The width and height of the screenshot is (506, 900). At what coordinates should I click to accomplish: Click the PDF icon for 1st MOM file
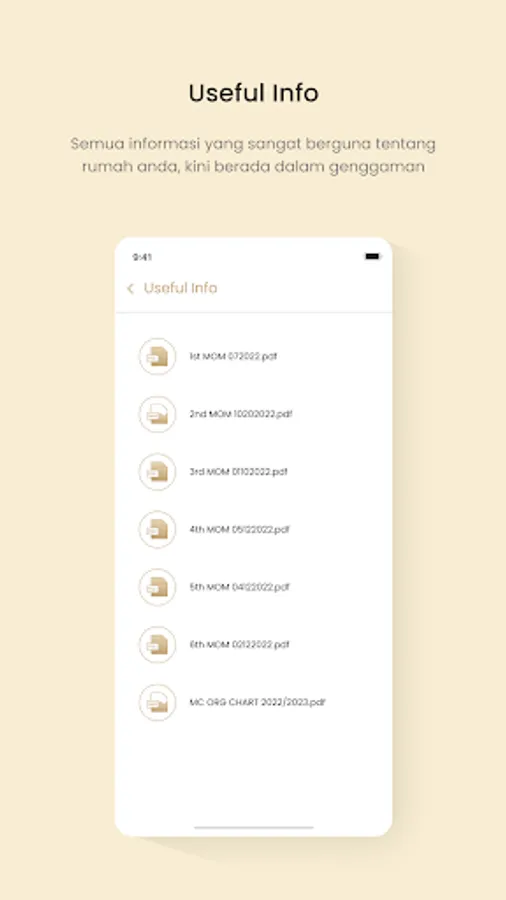click(157, 356)
